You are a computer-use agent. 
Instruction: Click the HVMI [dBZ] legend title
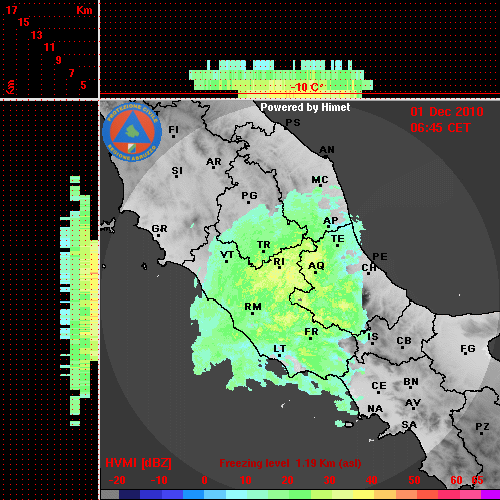[x=138, y=463]
